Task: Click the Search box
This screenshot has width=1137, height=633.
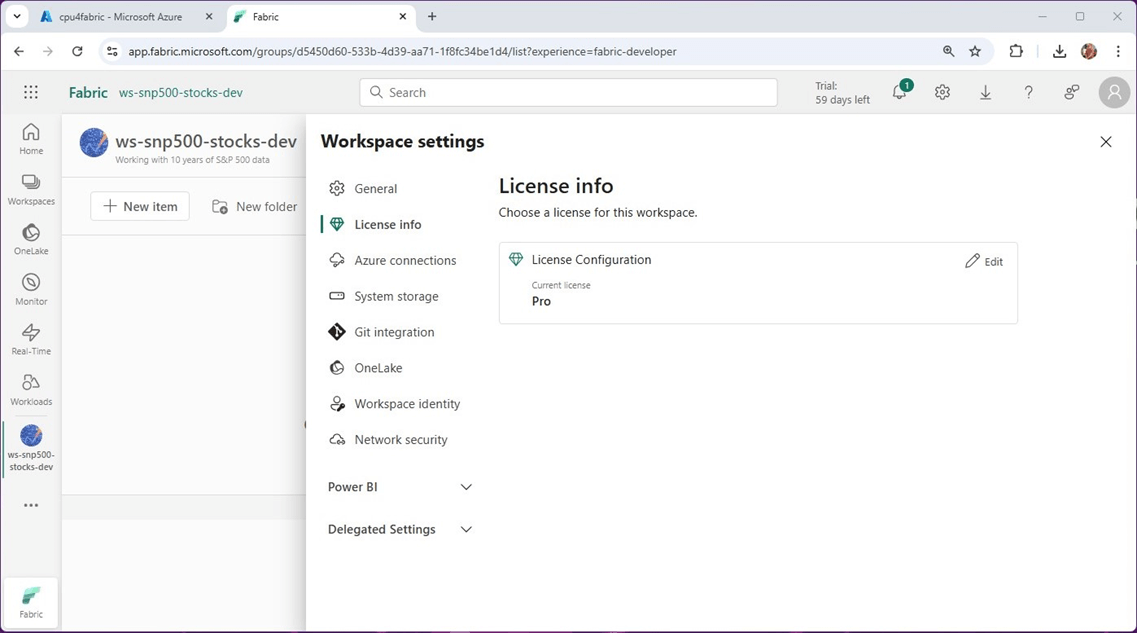Action: click(x=568, y=92)
